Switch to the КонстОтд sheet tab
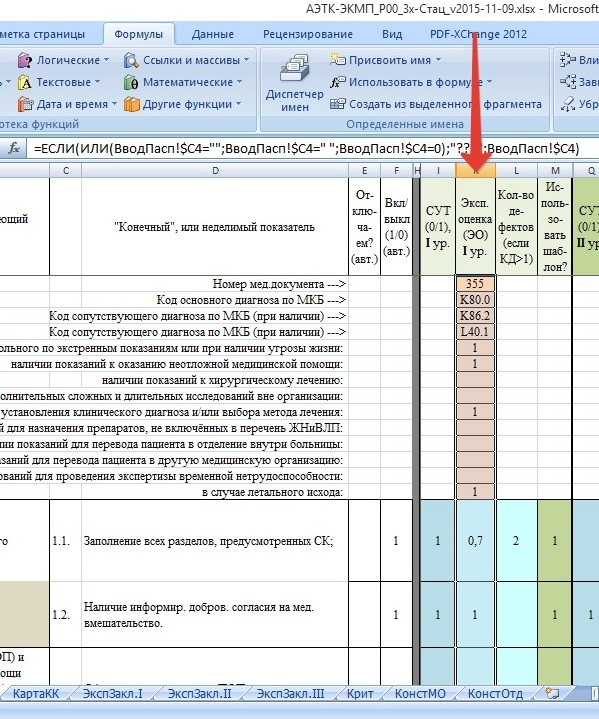Viewport: 599px width, 719px height. click(x=495, y=694)
